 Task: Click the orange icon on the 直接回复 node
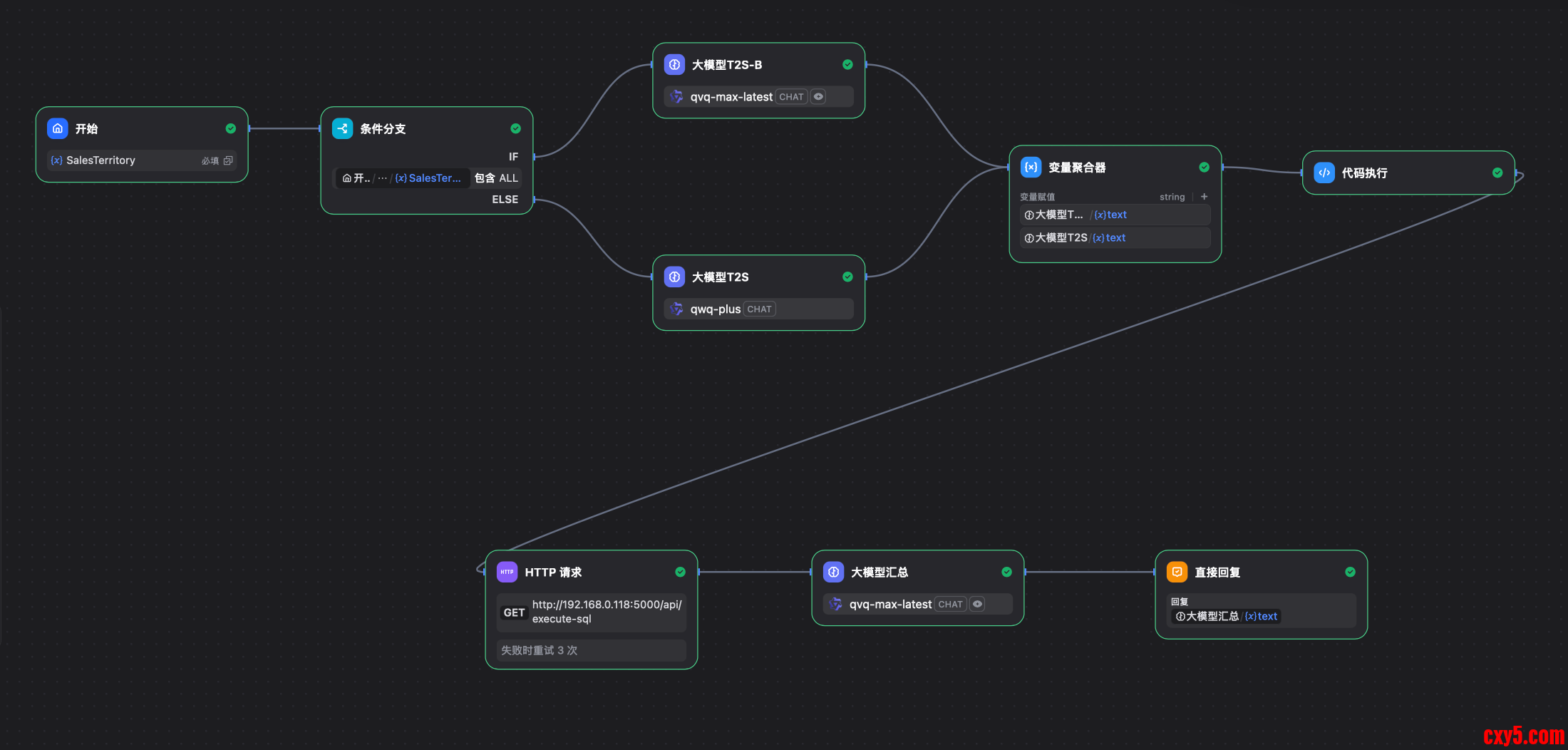(x=1177, y=572)
